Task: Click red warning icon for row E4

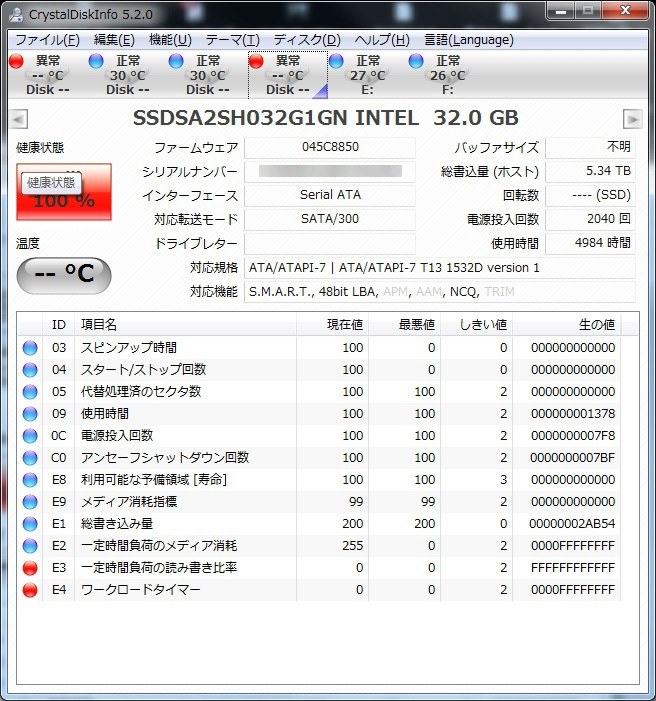Action: [30, 590]
